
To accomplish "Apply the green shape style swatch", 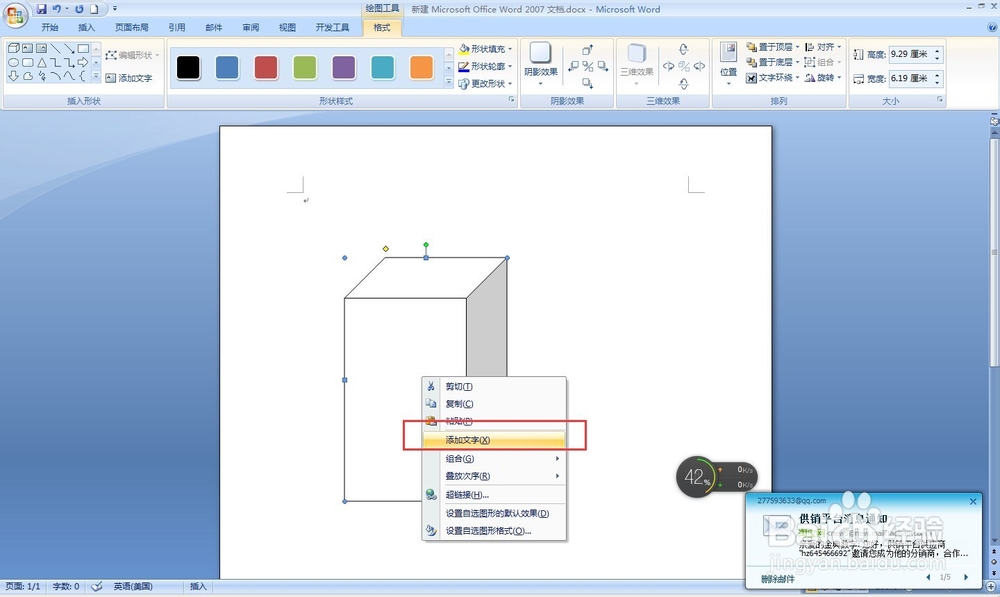I will (x=305, y=67).
